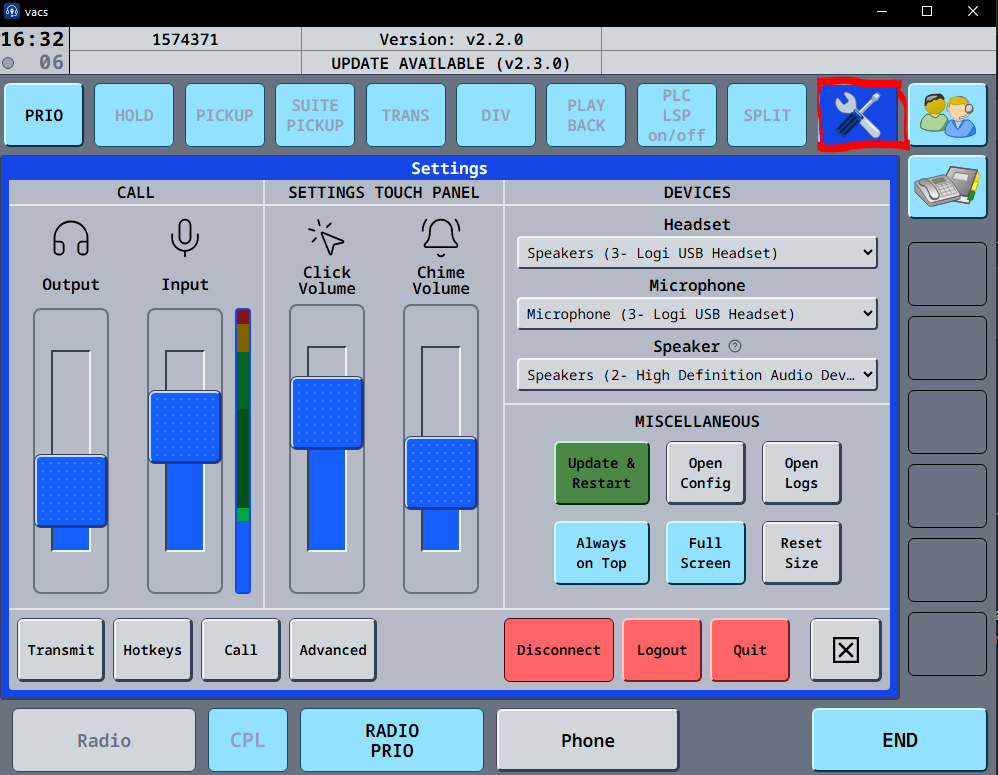
Task: Click the 16:32 clock display
Action: pos(32,39)
